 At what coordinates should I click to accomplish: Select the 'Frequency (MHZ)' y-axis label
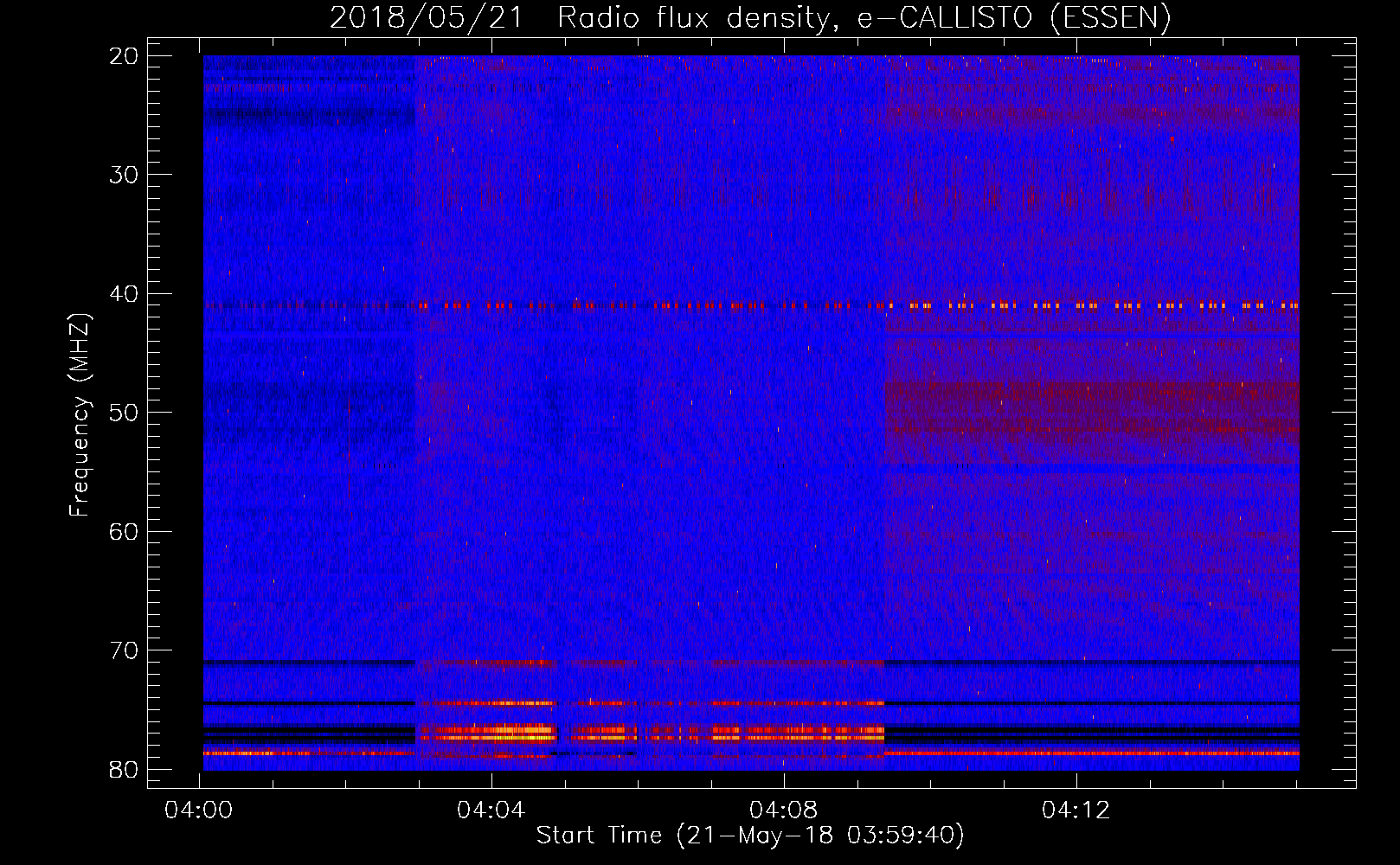click(80, 416)
